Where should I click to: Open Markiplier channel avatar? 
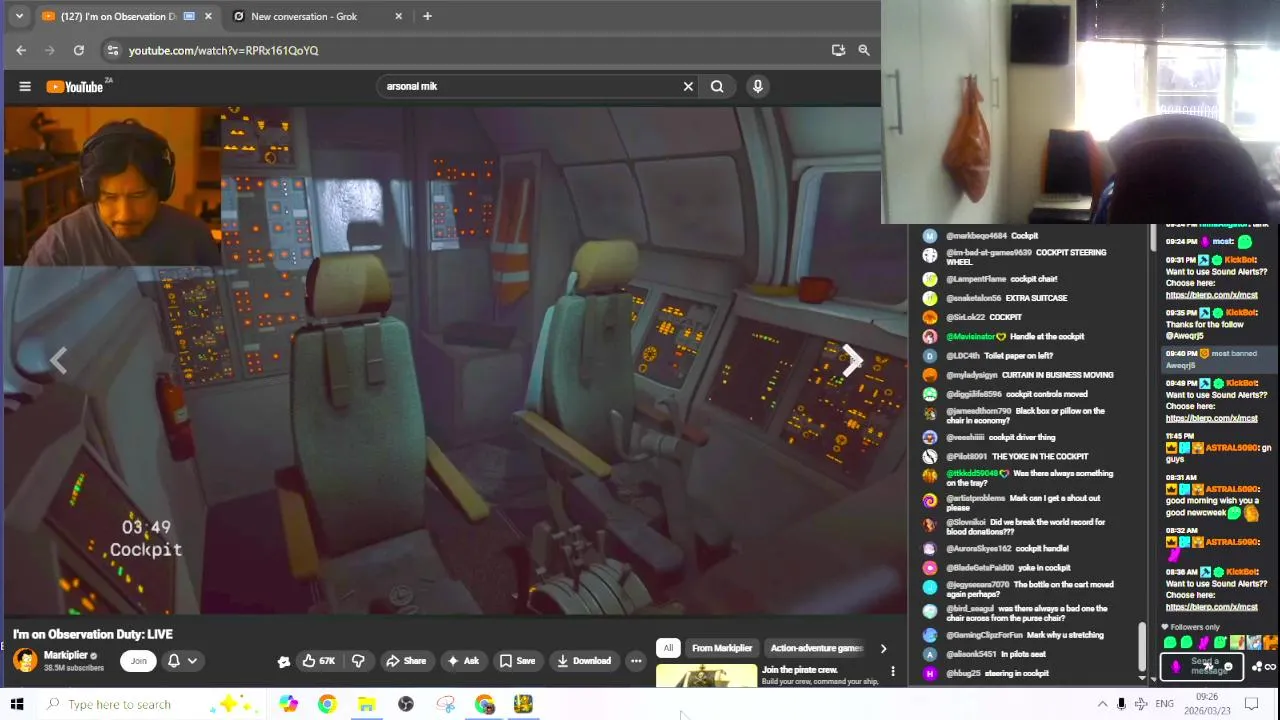click(25, 660)
